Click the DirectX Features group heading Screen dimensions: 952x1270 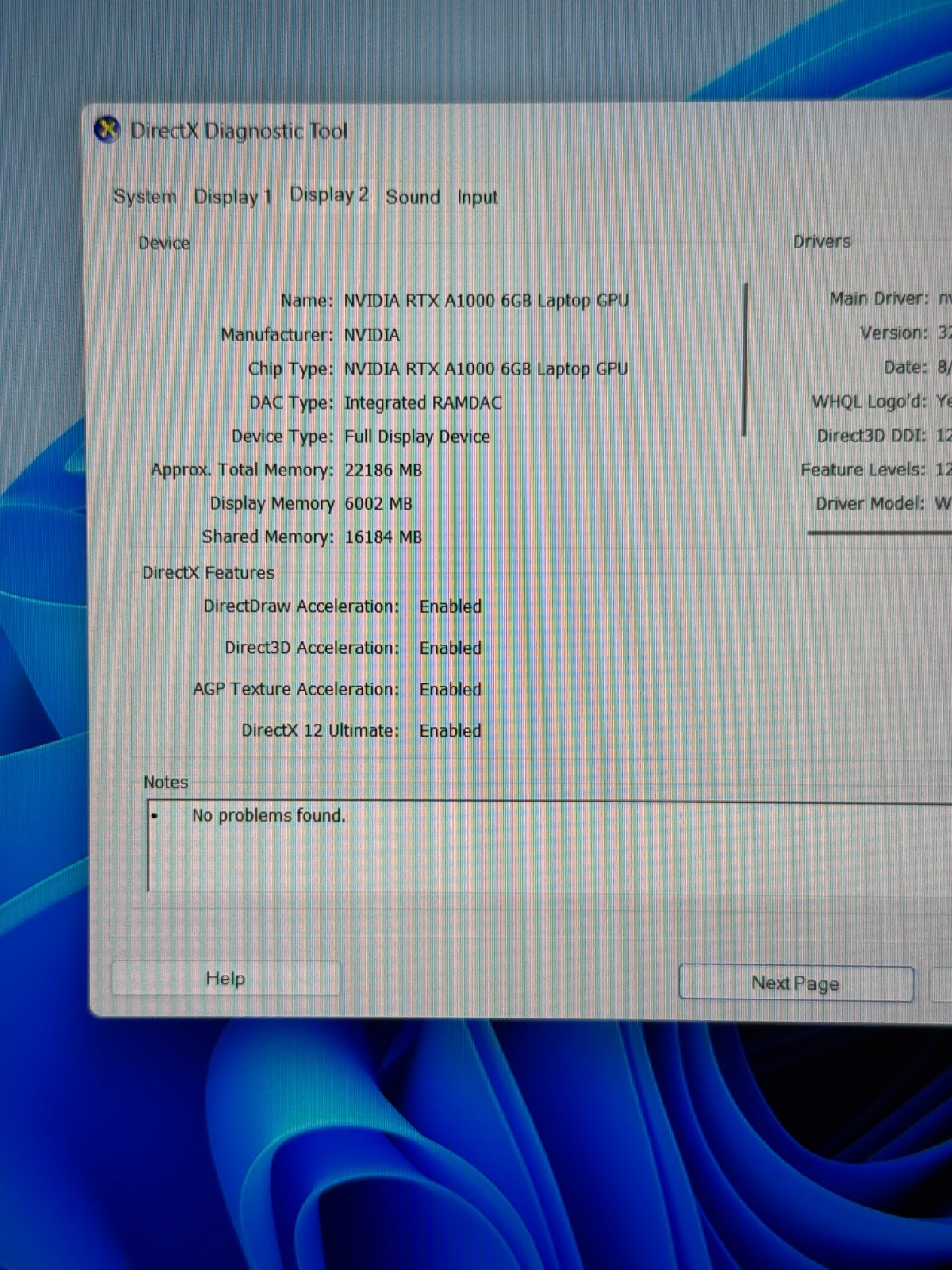[208, 572]
